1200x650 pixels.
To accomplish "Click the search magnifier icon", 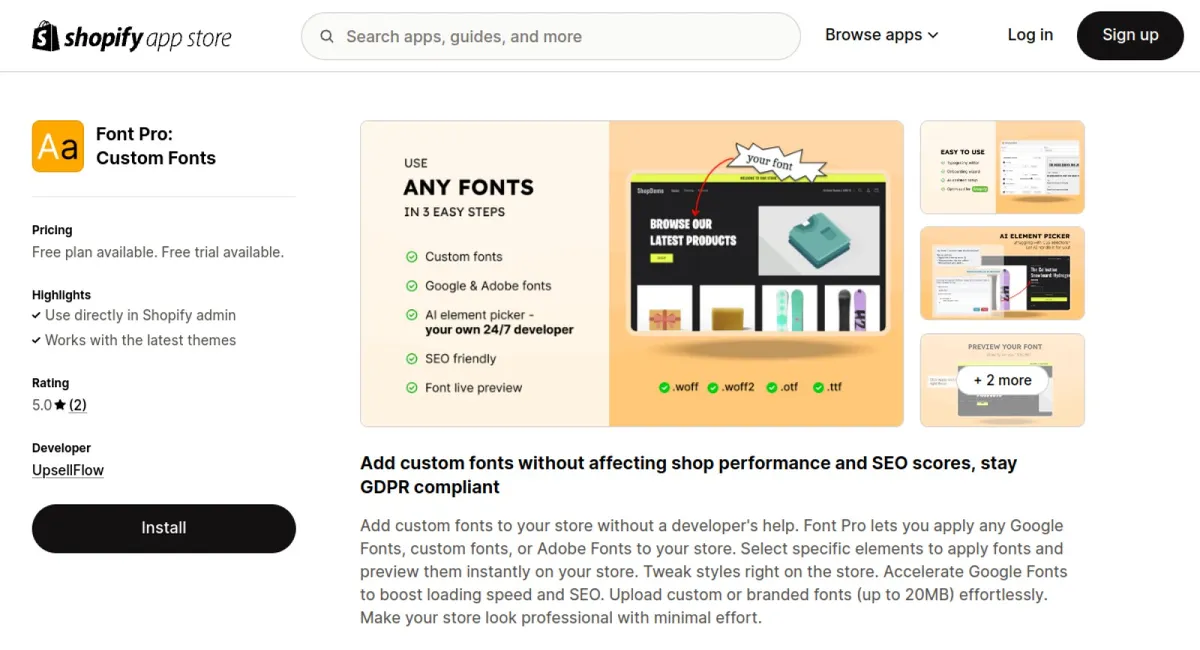I will (x=327, y=37).
